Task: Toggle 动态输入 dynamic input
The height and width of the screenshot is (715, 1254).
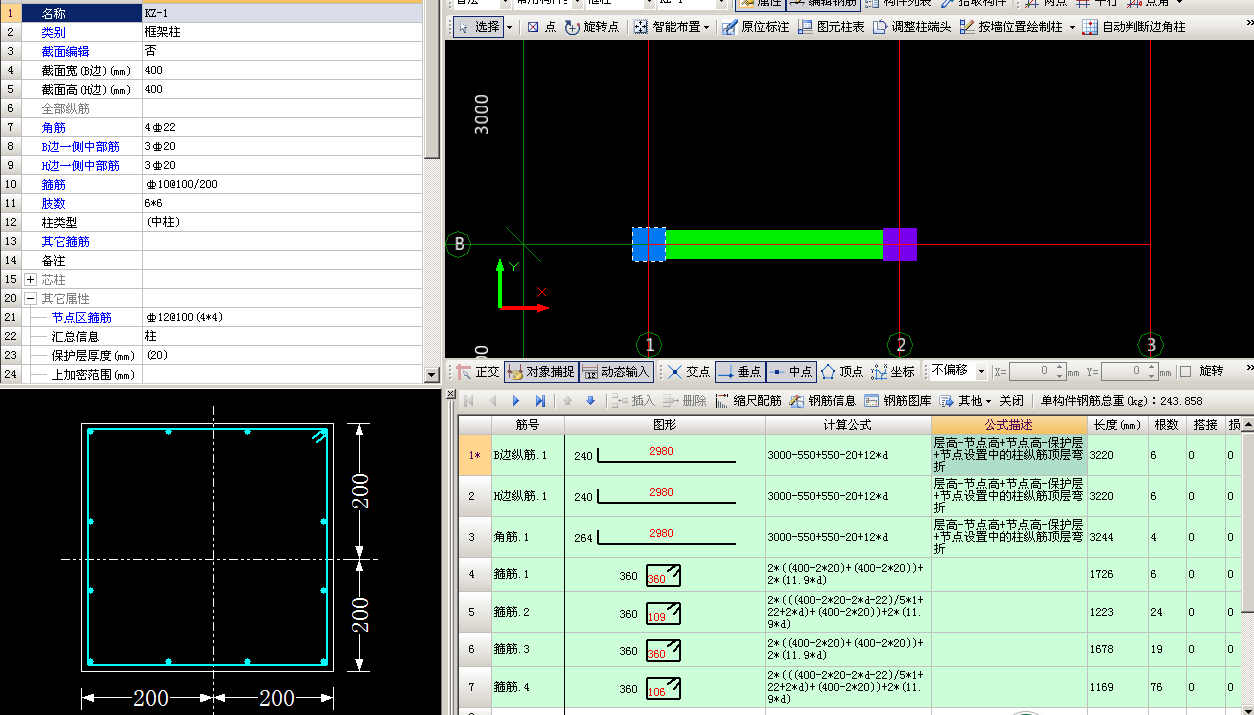Action: pos(616,371)
